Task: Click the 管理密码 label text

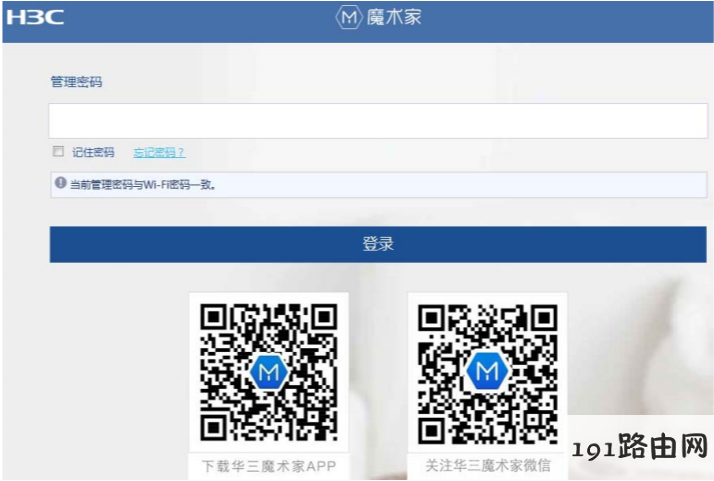Action: [x=76, y=82]
